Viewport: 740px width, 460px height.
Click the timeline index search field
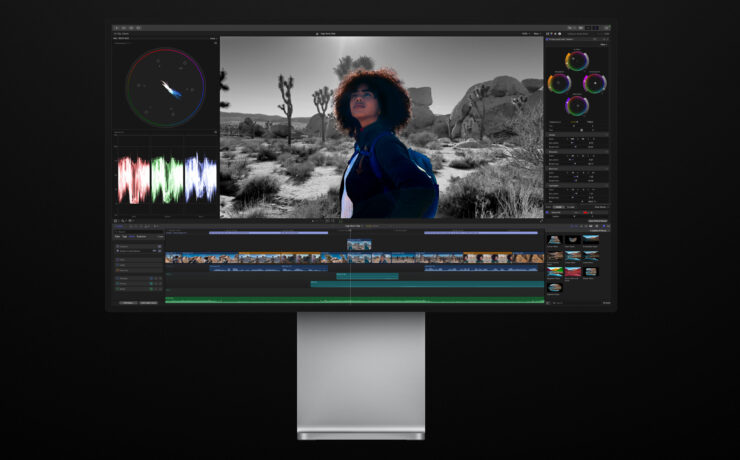point(138,232)
